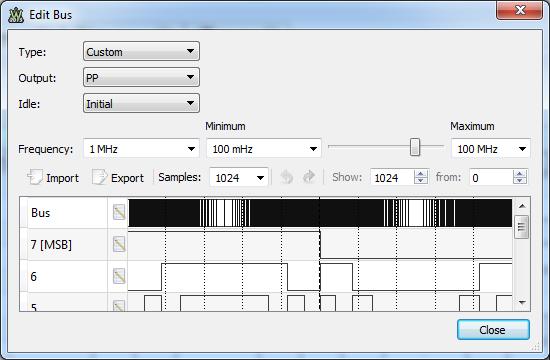Click the grayed-out undo arrow icon
The image size is (550, 360).
[x=287, y=177]
